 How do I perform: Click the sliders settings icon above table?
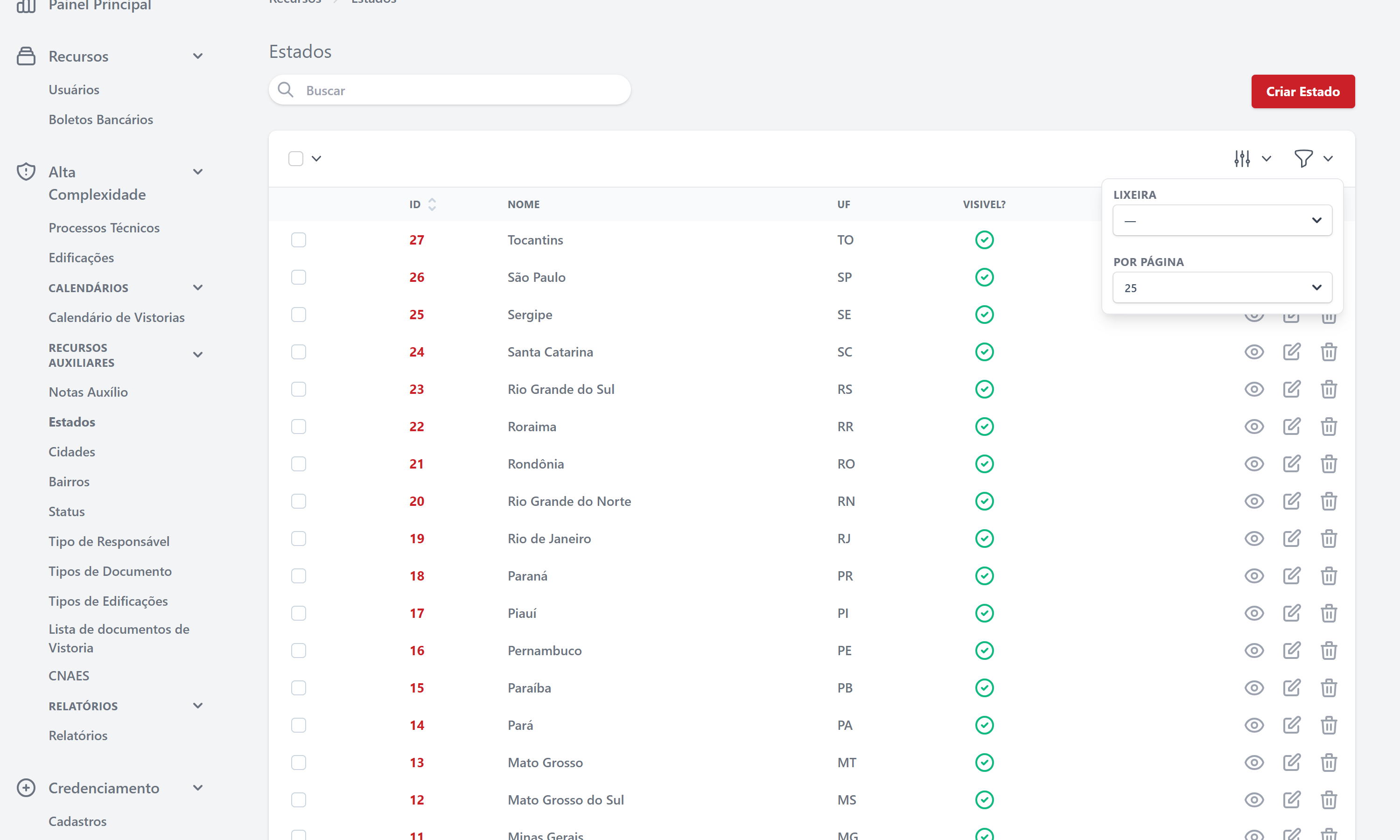click(1242, 159)
